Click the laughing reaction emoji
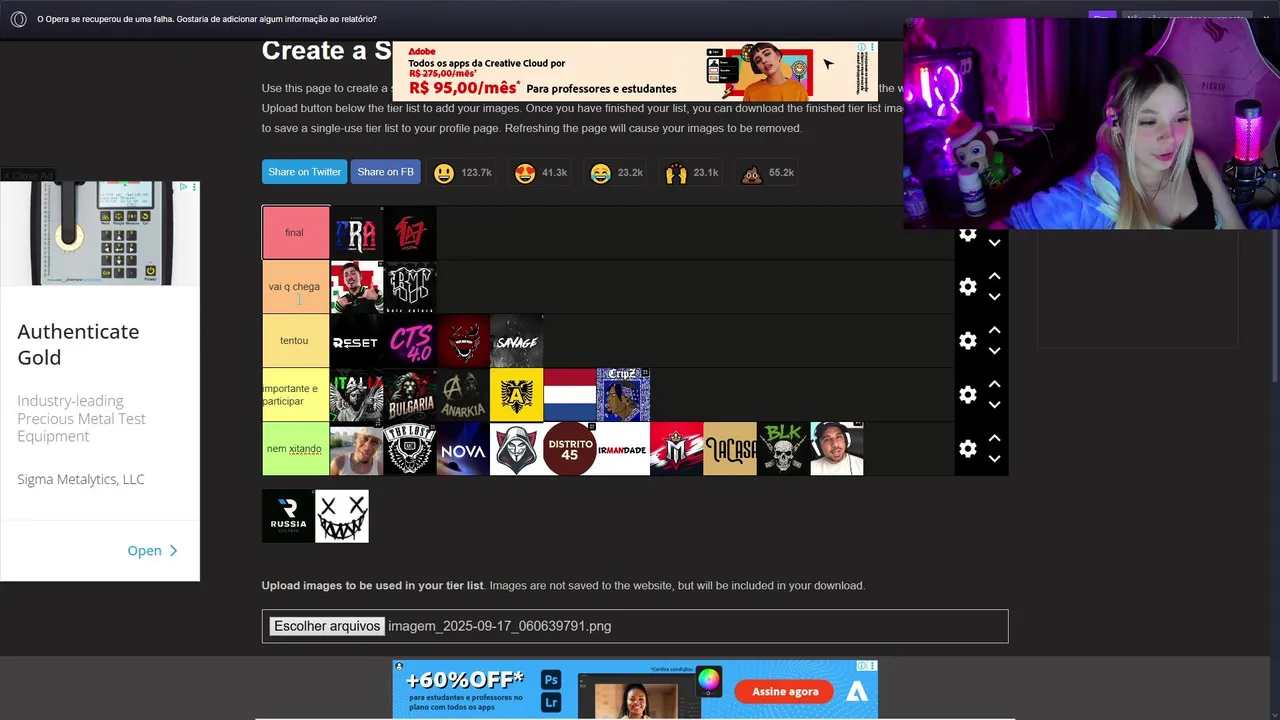 [x=600, y=173]
